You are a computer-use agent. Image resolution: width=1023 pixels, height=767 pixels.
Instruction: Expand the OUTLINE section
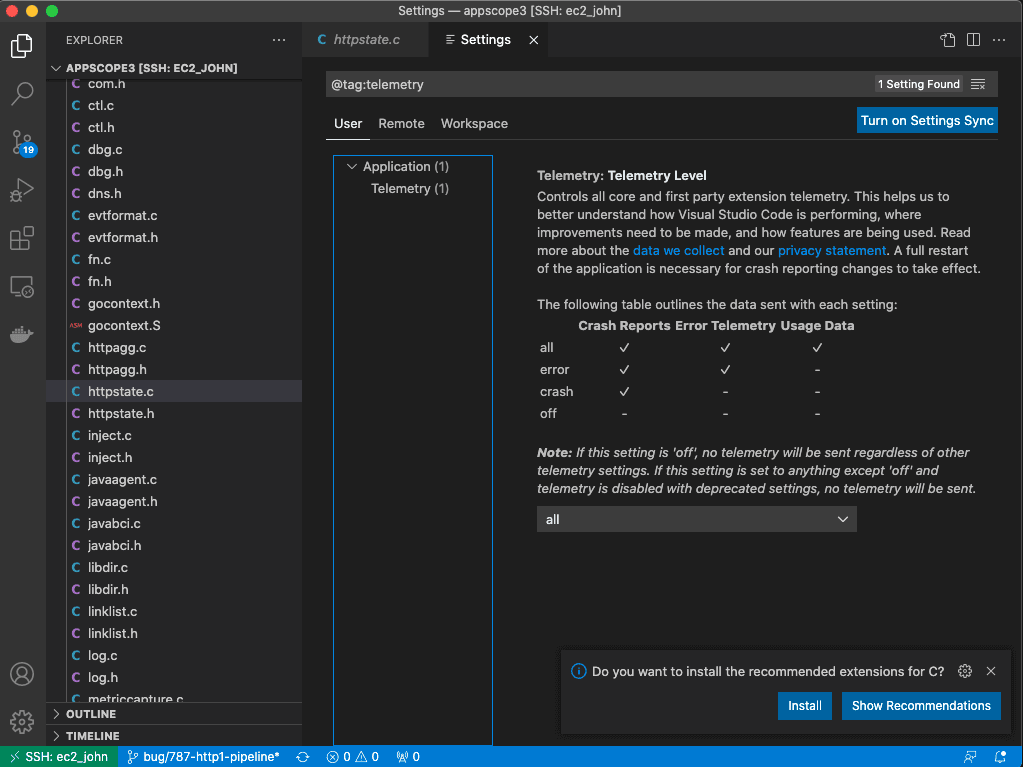click(x=90, y=714)
